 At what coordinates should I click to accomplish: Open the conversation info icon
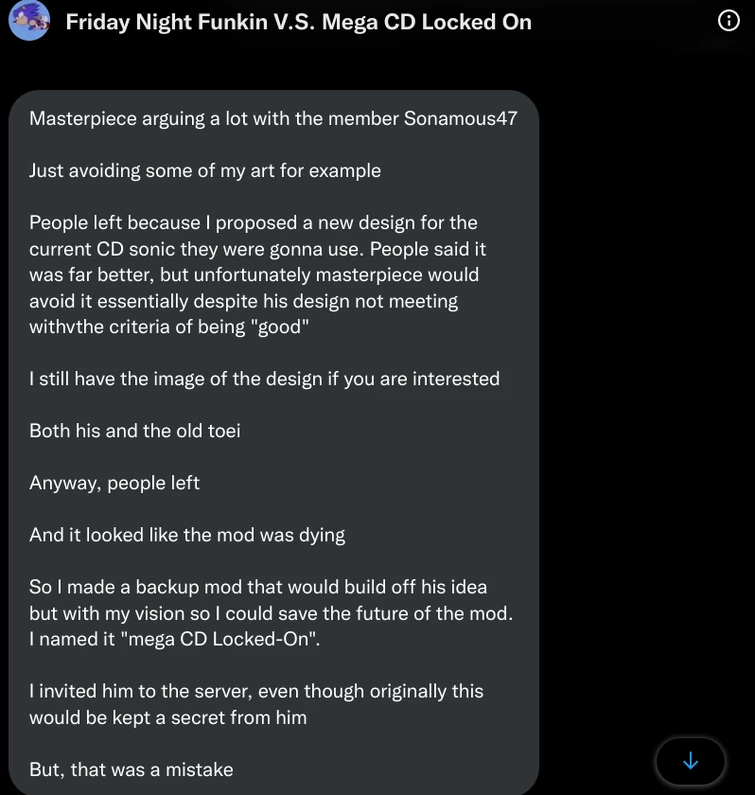coord(729,21)
